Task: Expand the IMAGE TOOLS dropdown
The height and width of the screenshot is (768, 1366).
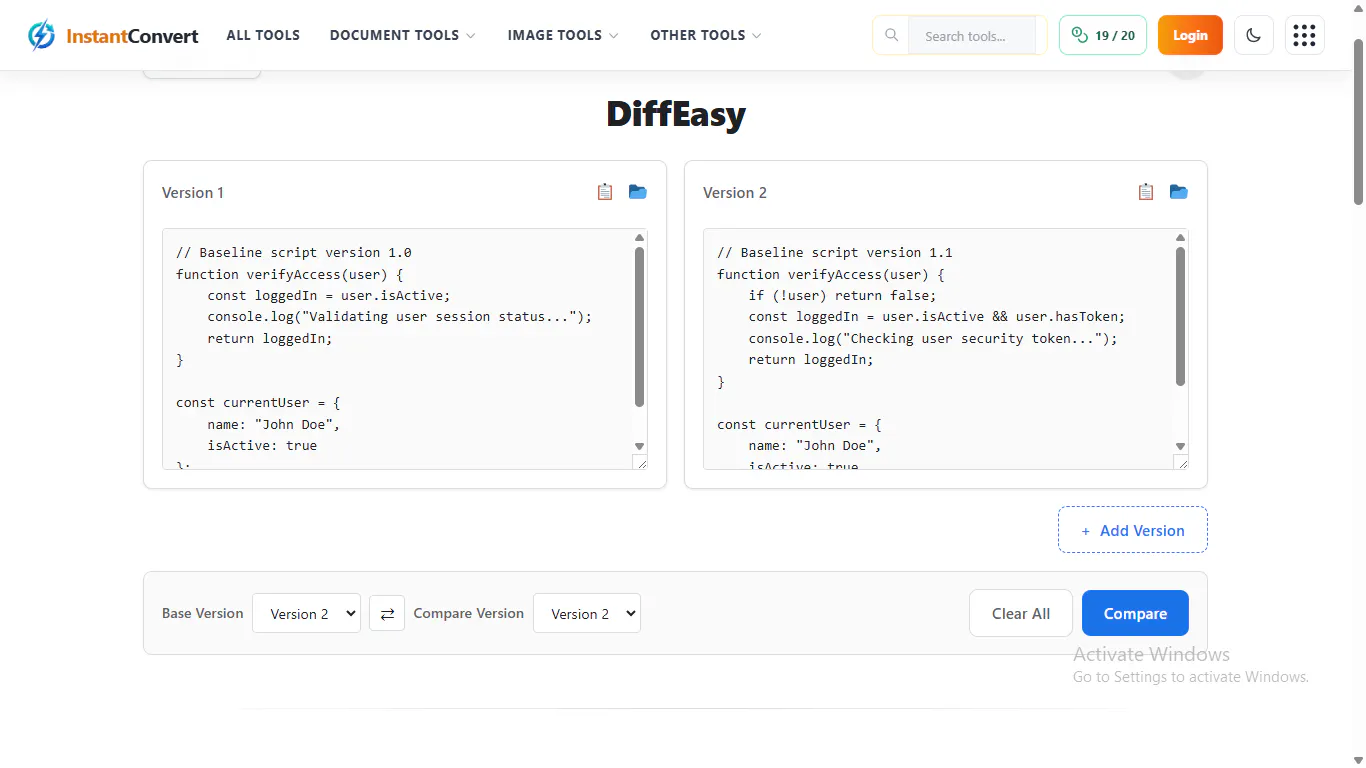Action: click(563, 35)
